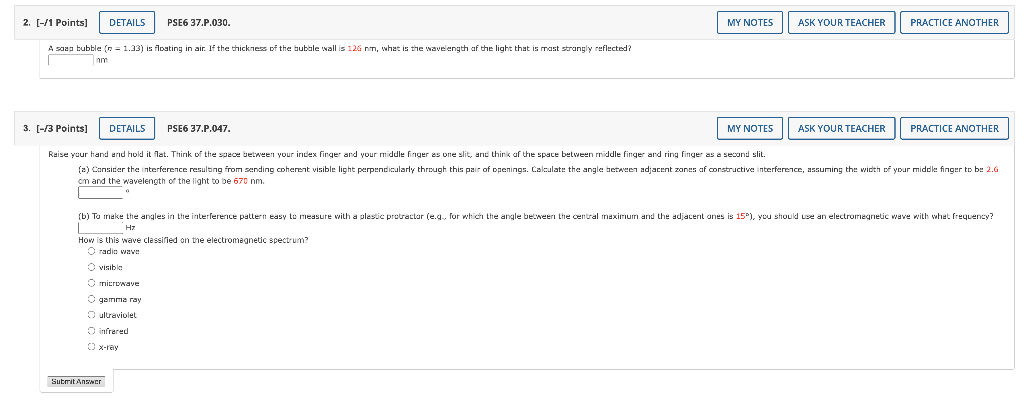Choose the gamma ray radio button
Screen dimensions: 1024x401
(91, 299)
